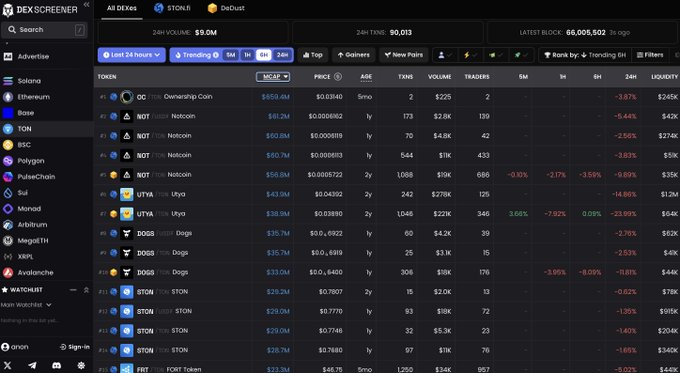Collapse the sidebar with double-chevron icon
The width and height of the screenshot is (680, 373).
click(86, 4)
